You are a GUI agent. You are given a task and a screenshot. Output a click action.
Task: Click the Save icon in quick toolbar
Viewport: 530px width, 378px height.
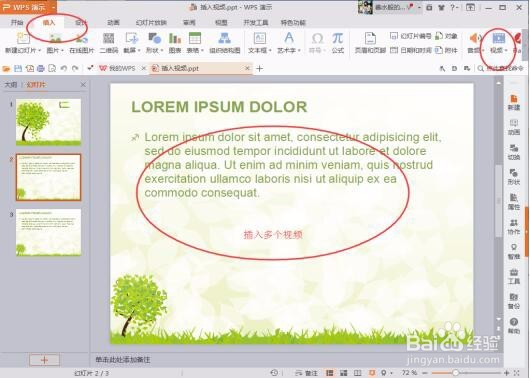tap(18, 69)
